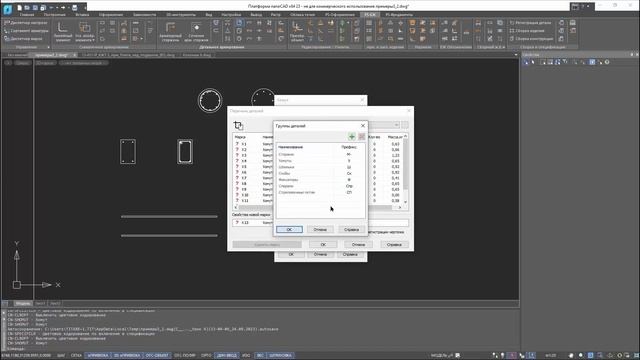Create a new document from quick access

(x=19, y=7)
